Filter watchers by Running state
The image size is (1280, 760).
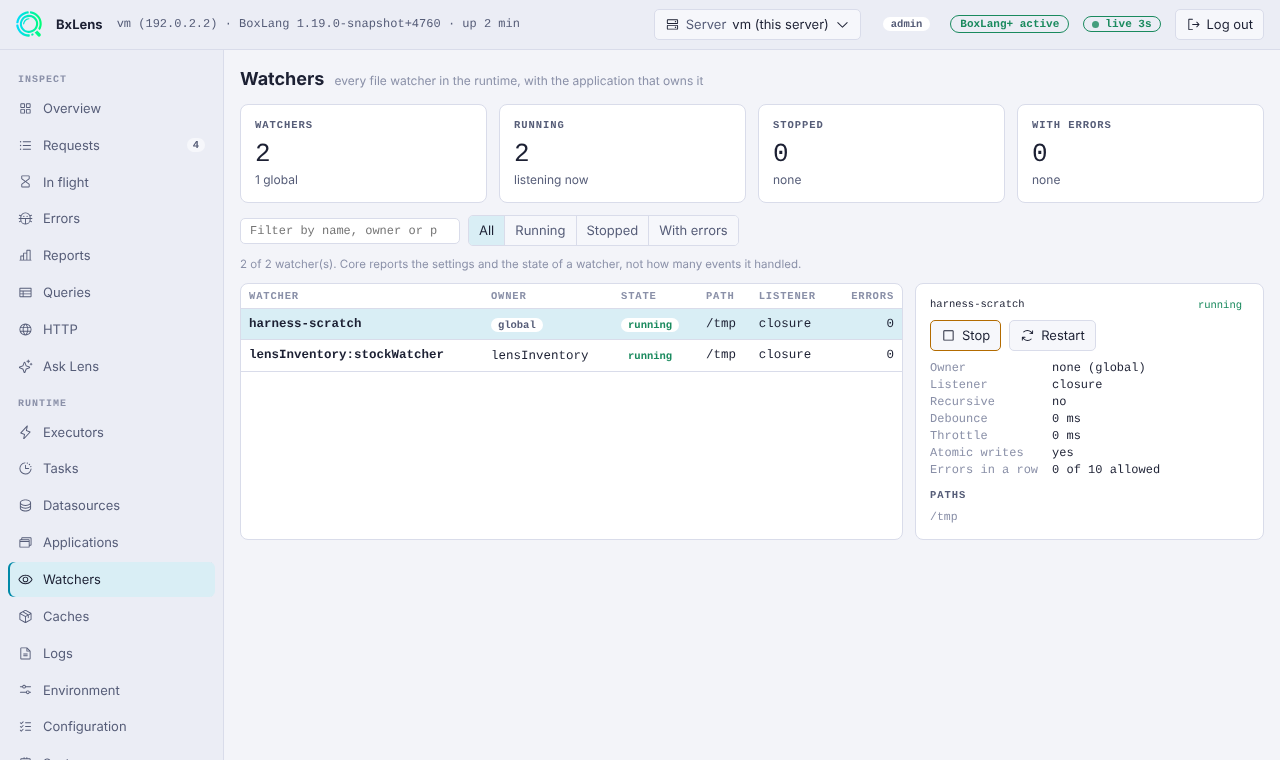tap(540, 230)
